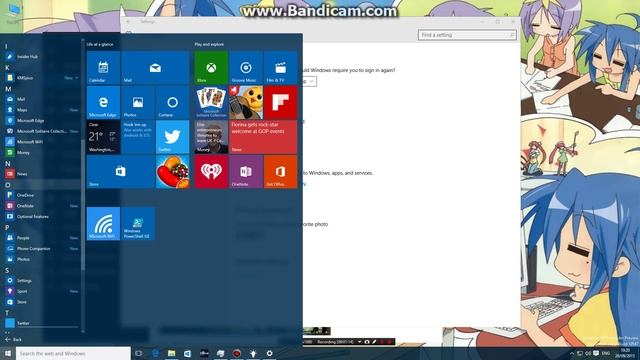This screenshot has width=640, height=360.
Task: Open Microsoft Edge from the app list
Action: coord(42,120)
